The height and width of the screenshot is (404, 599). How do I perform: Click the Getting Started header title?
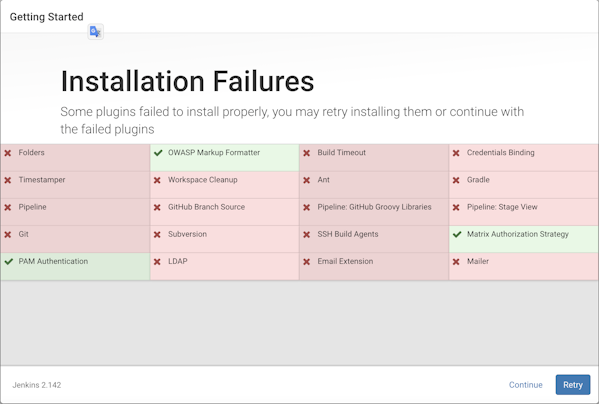(x=47, y=17)
